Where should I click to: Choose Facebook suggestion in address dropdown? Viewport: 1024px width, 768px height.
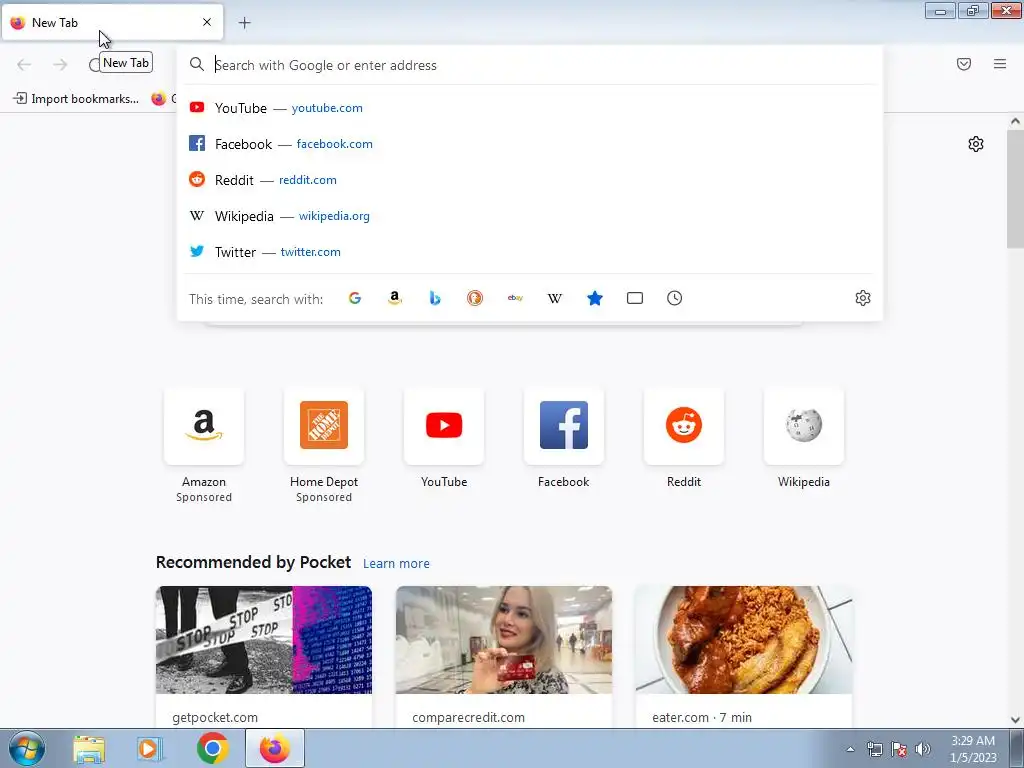(530, 144)
